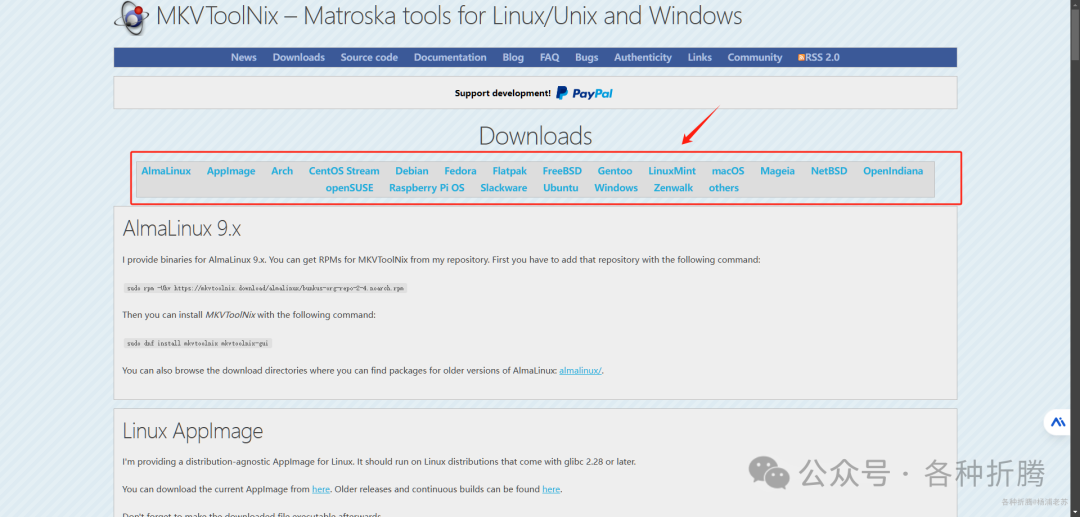
Task: Click the 'Support development!' text
Action: (x=503, y=93)
